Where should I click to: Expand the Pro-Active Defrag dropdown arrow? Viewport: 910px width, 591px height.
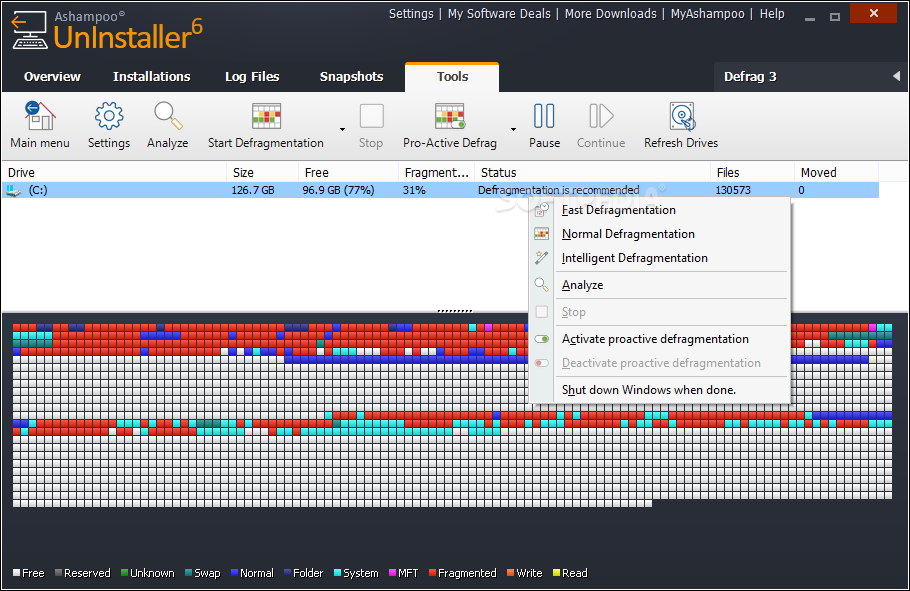[x=513, y=129]
